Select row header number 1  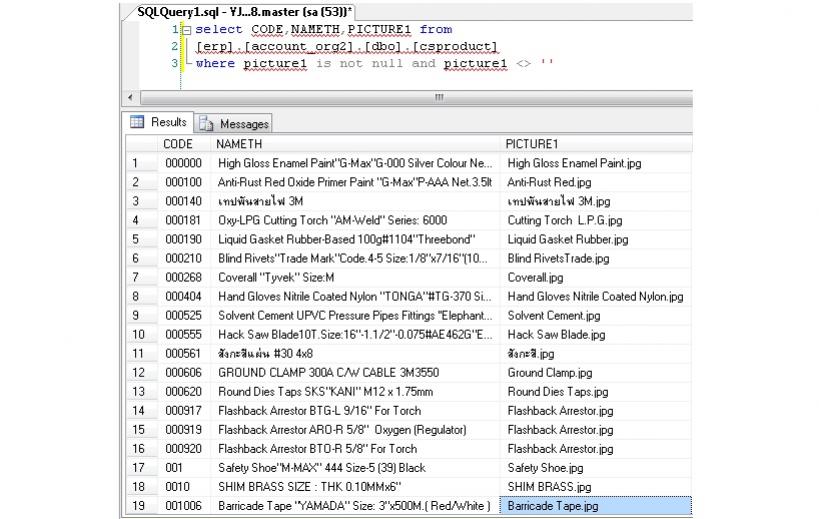pos(142,163)
